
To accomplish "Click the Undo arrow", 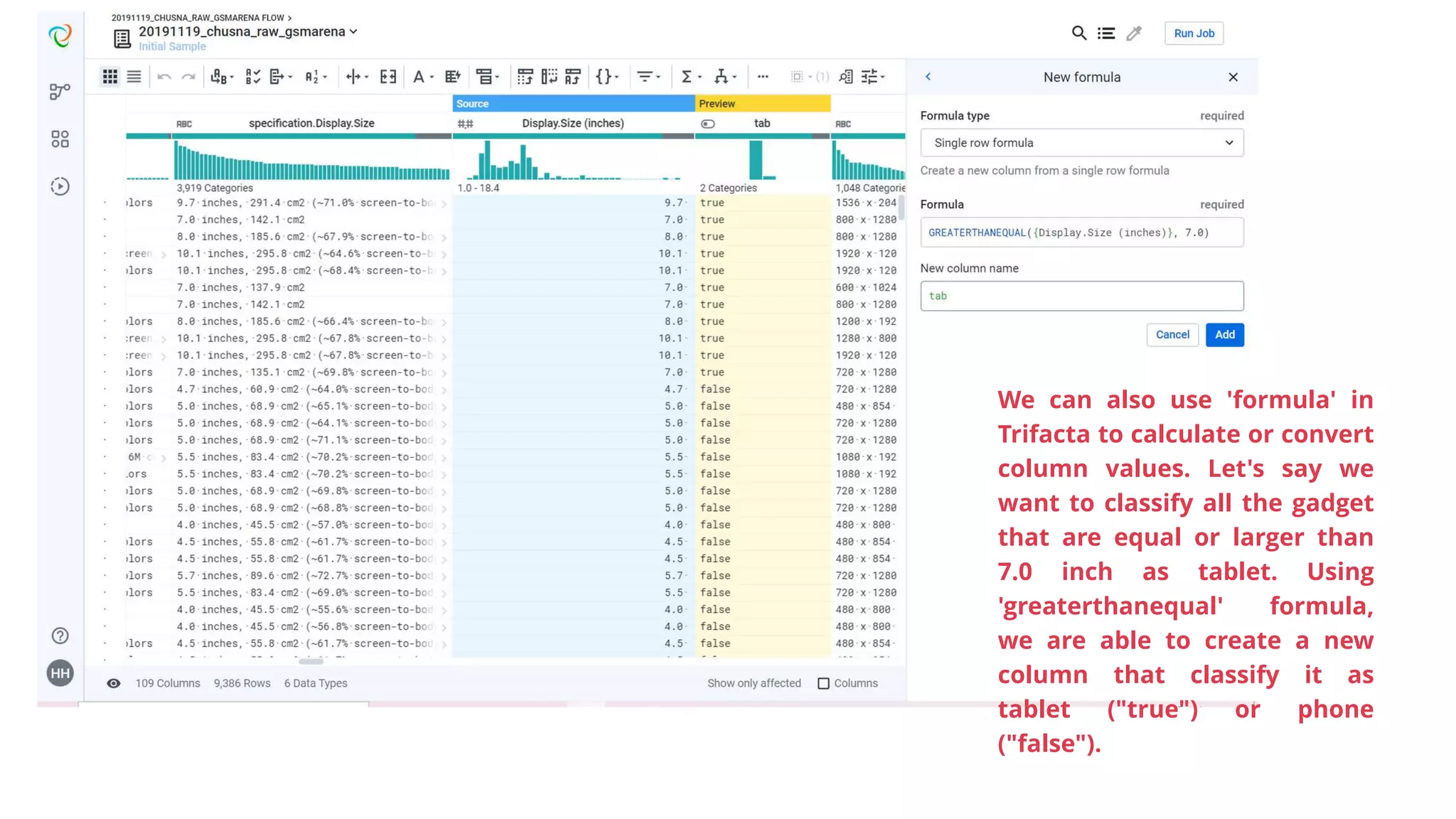I will (x=164, y=77).
